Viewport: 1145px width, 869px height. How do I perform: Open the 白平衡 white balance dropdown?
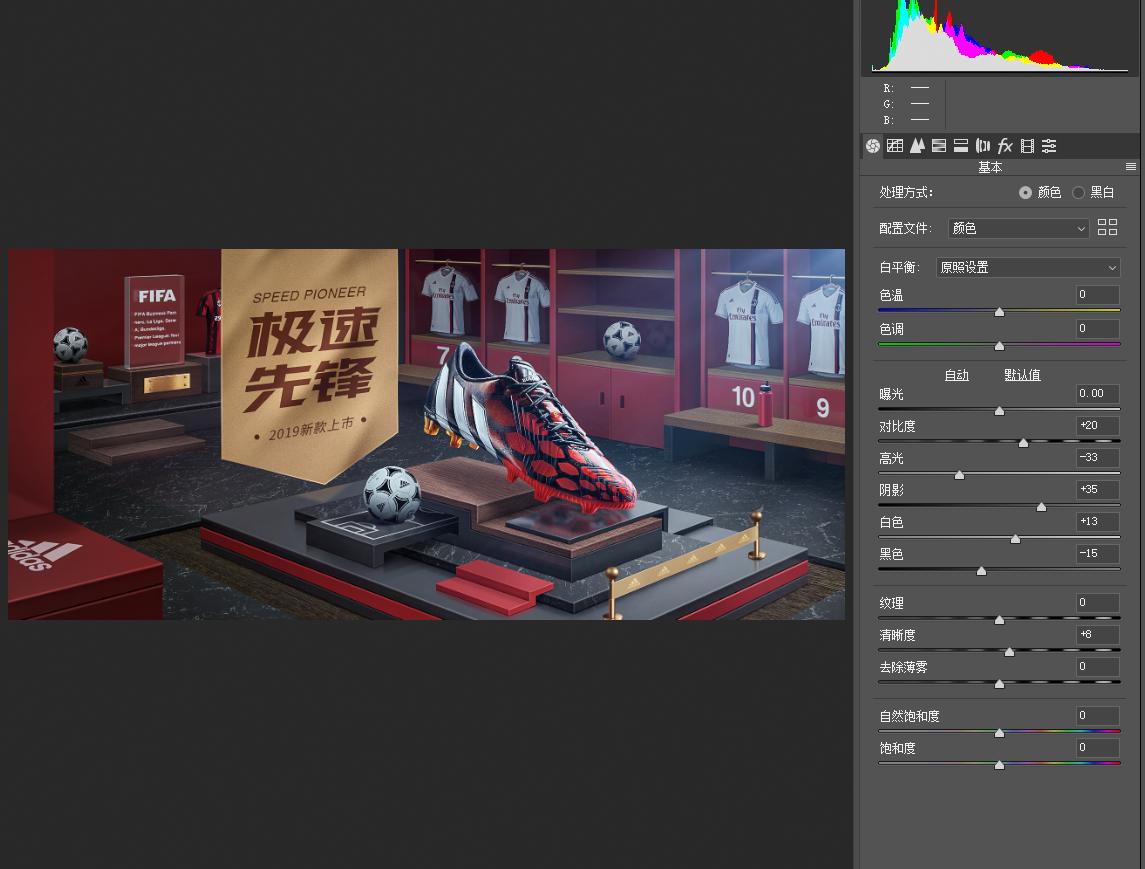tap(1028, 267)
